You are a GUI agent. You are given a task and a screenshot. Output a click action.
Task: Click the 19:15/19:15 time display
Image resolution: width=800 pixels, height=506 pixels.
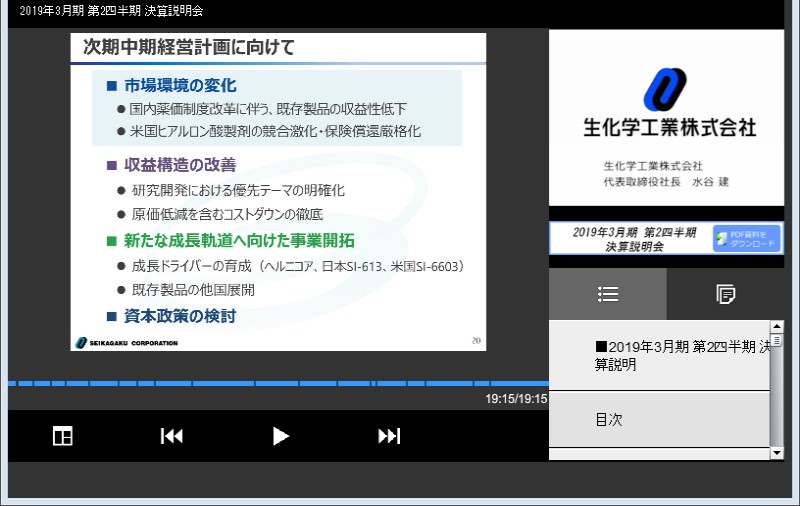tap(516, 398)
